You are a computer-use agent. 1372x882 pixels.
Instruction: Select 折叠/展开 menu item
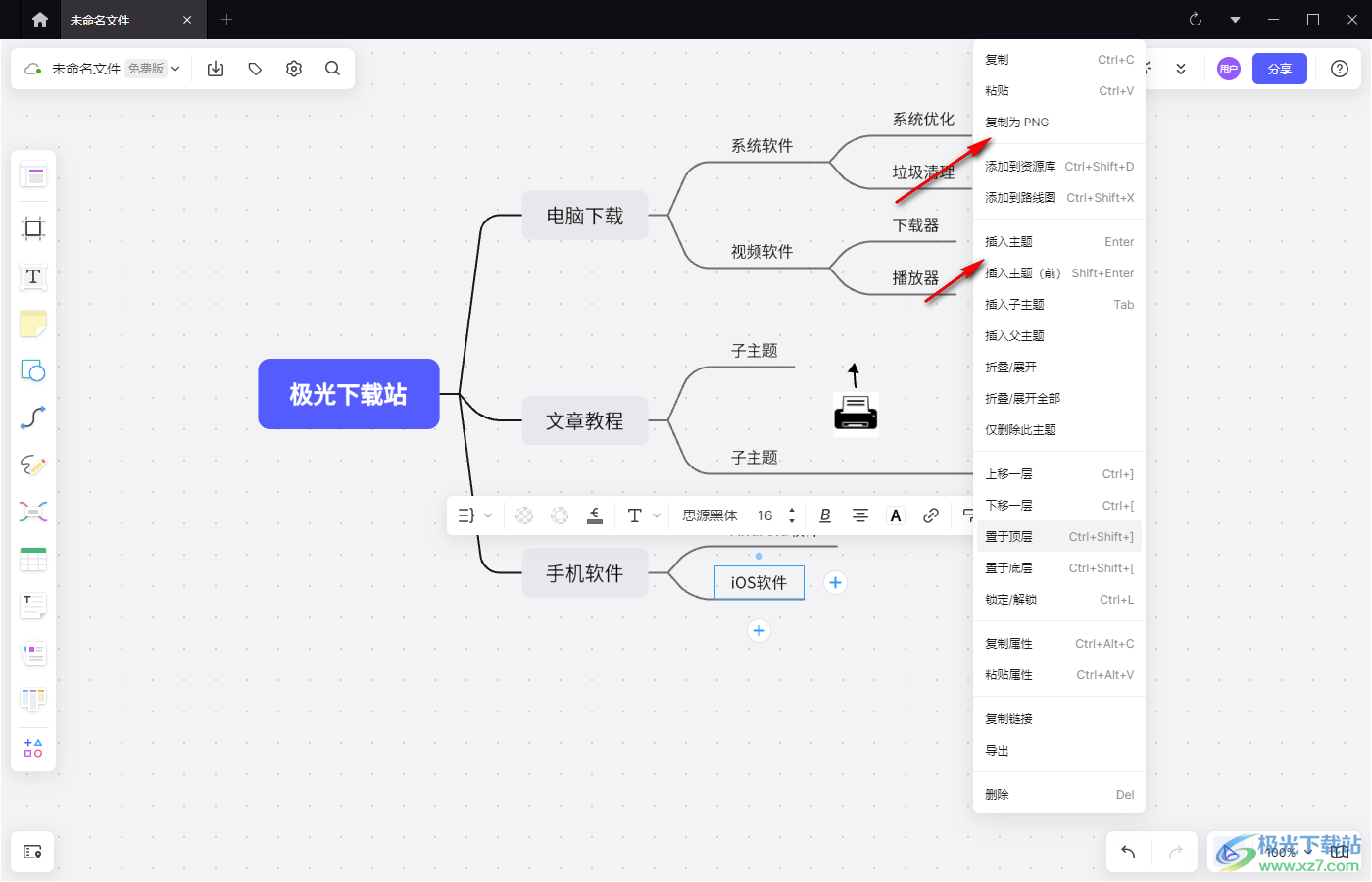click(1059, 367)
